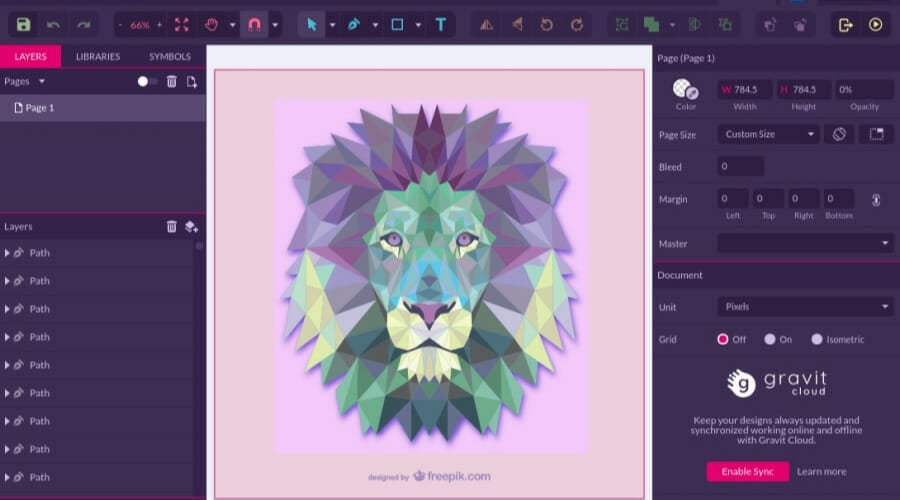Image resolution: width=900 pixels, height=500 pixels.
Task: Click the flip vertical icon
Action: pos(517,25)
